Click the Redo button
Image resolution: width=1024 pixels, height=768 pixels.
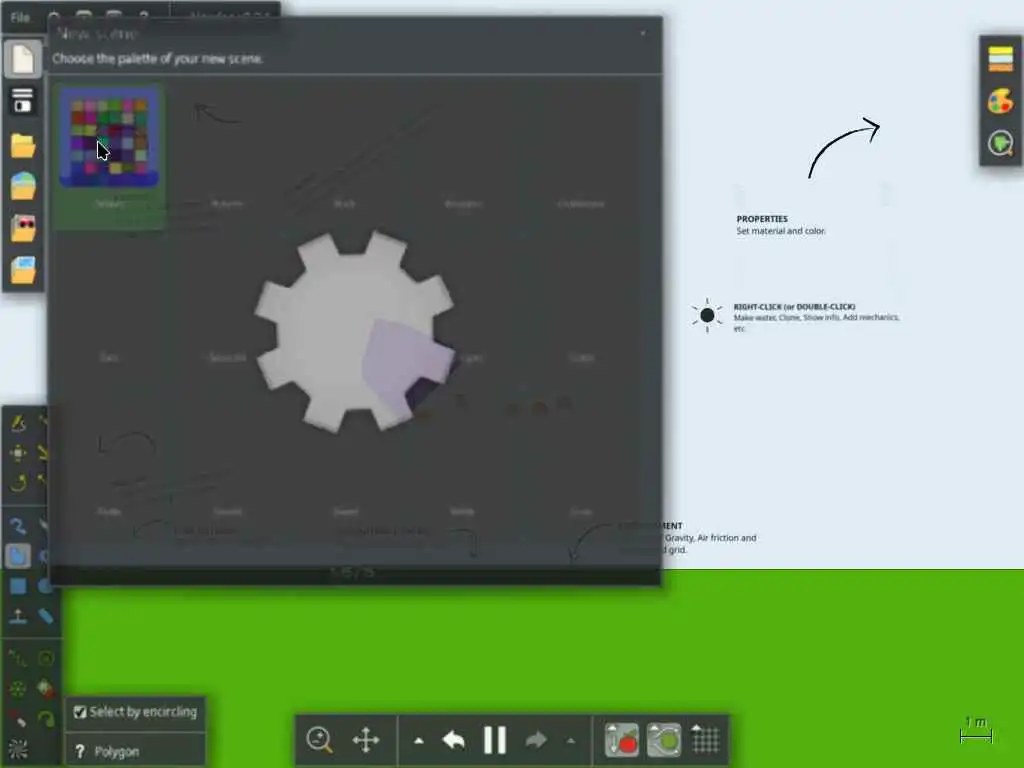536,740
